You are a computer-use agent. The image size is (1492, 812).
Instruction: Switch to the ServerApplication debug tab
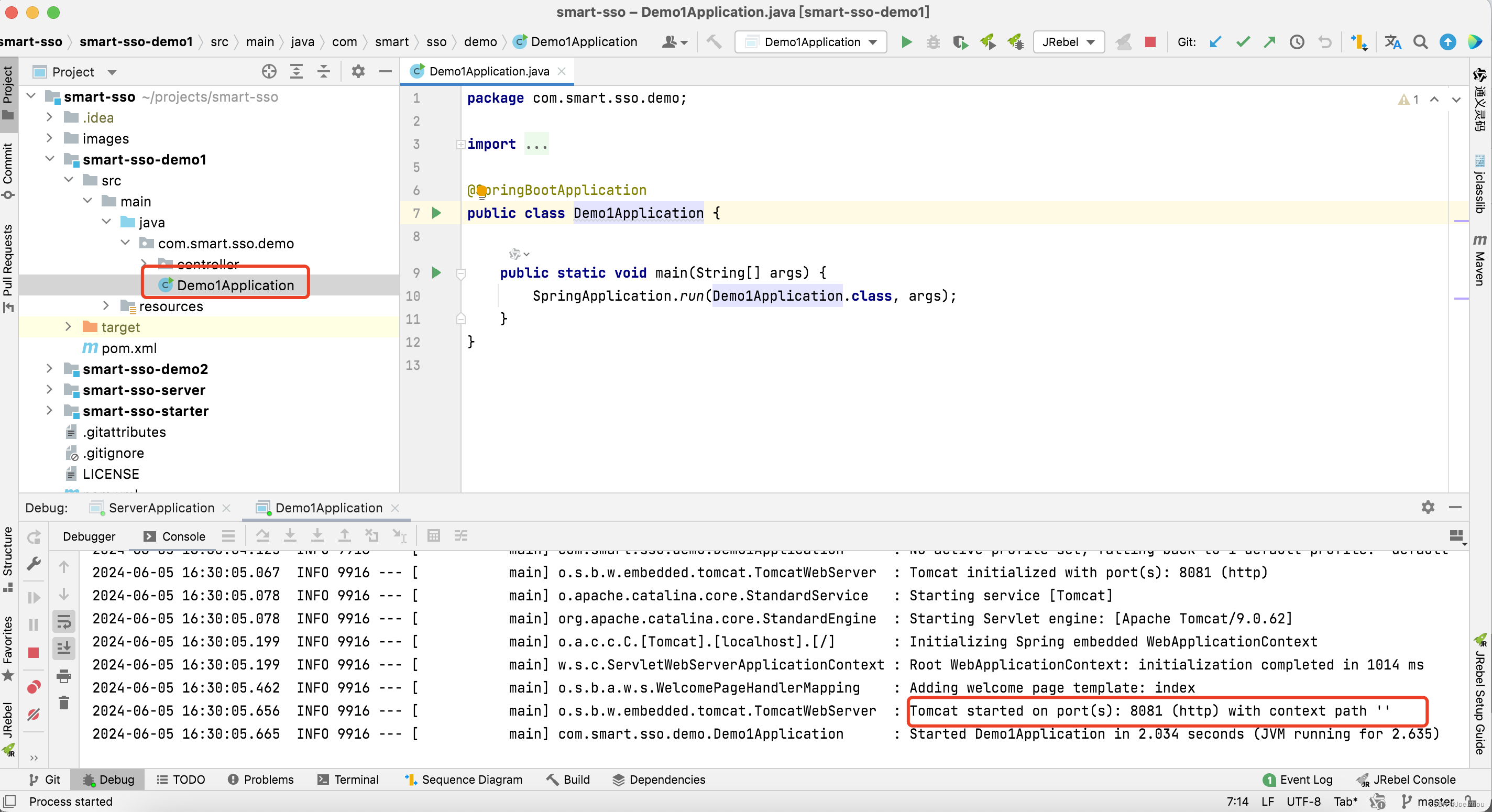(161, 508)
